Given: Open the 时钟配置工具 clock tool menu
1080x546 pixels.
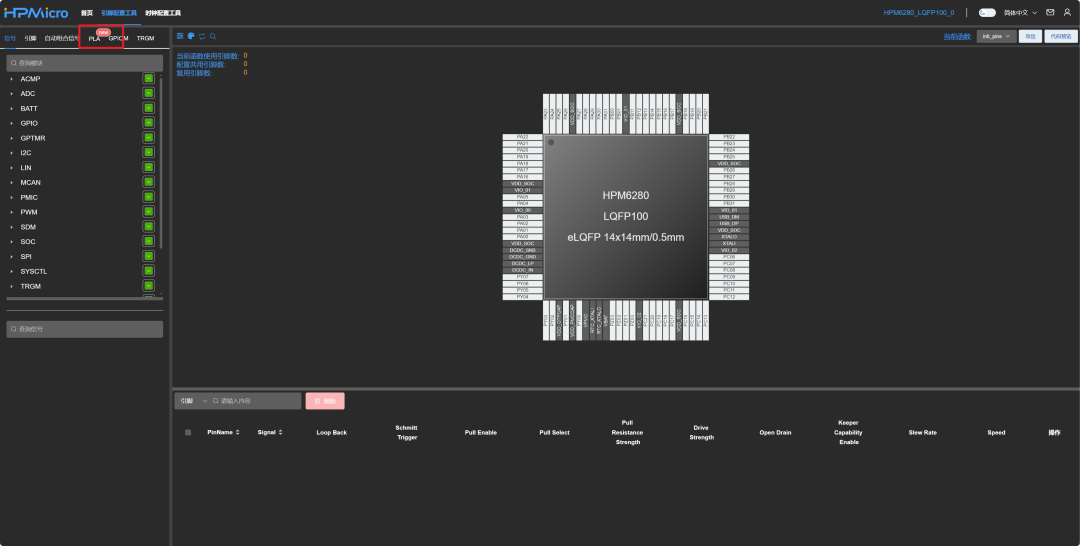Looking at the screenshot, I should coord(163,13).
